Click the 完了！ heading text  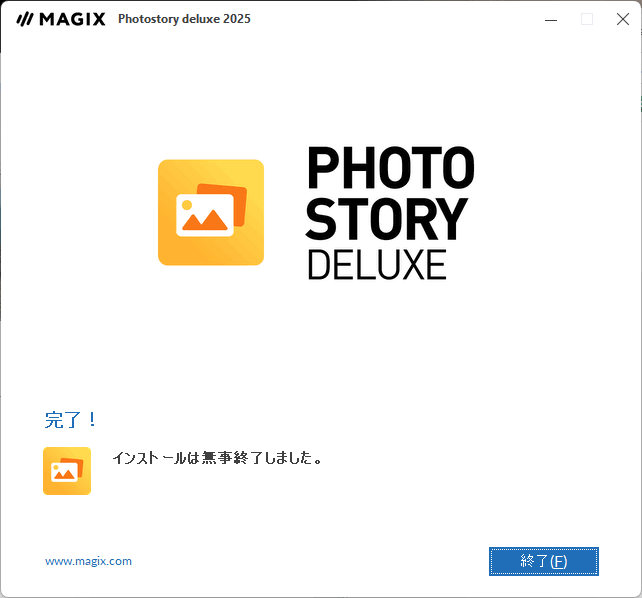[71, 420]
